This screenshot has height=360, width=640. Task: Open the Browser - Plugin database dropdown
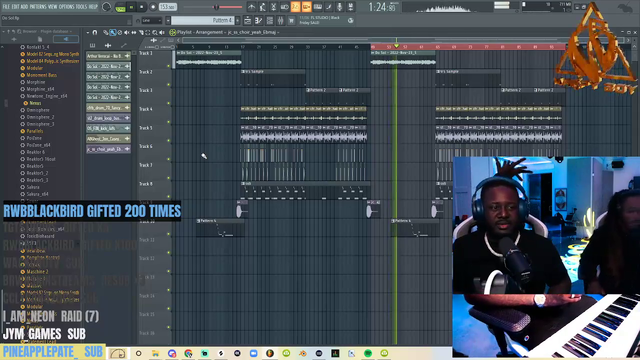click(47, 31)
